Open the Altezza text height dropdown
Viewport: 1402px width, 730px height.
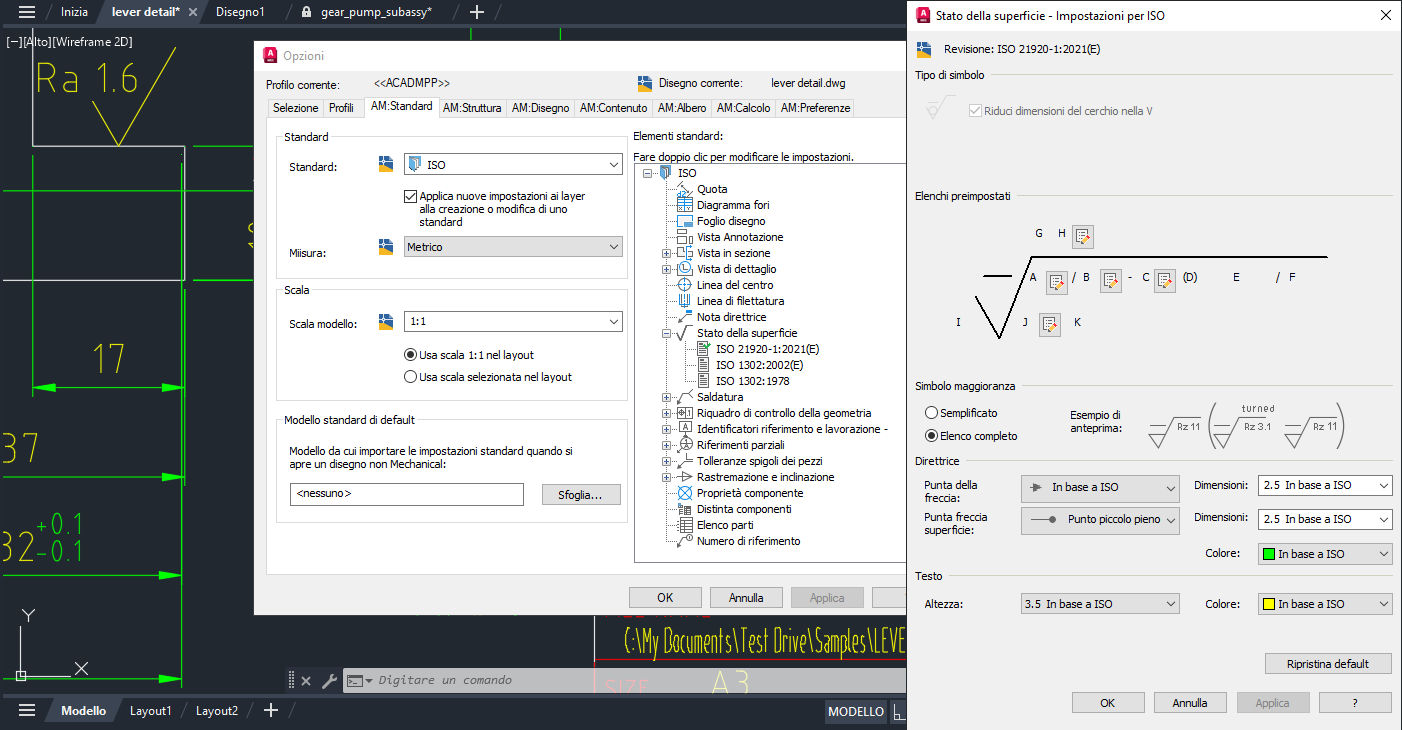[1100, 604]
